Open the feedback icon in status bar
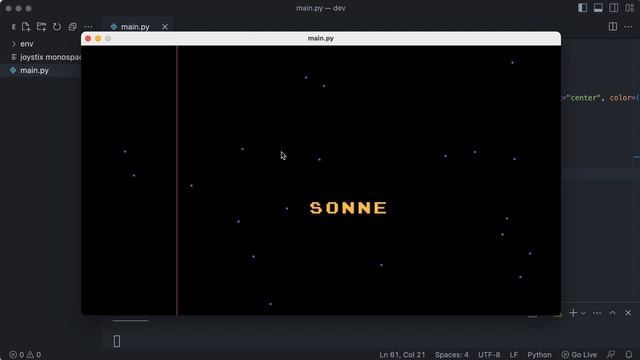Image resolution: width=640 pixels, height=360 pixels. [611, 355]
